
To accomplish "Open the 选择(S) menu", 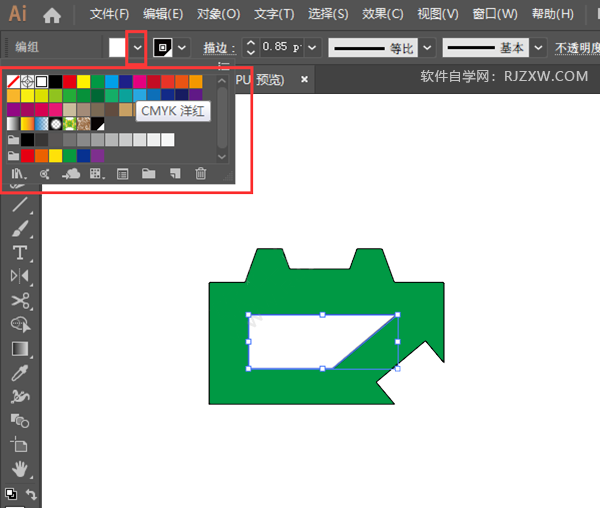I will tap(328, 14).
